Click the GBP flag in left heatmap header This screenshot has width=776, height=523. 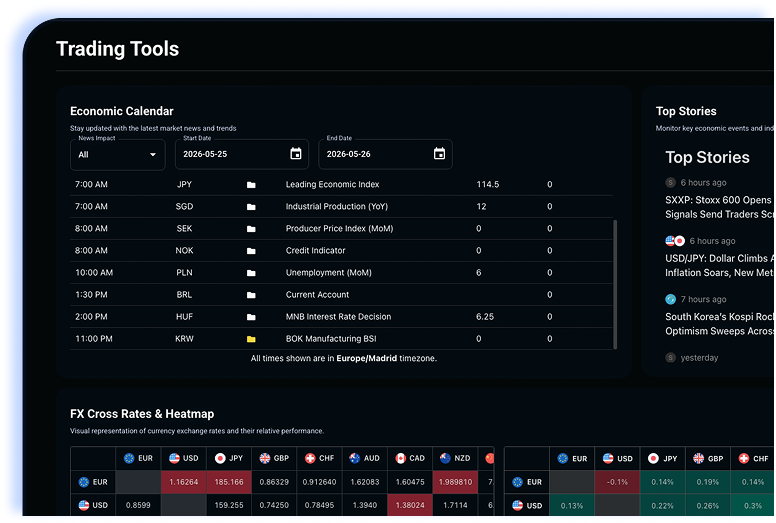click(265, 458)
